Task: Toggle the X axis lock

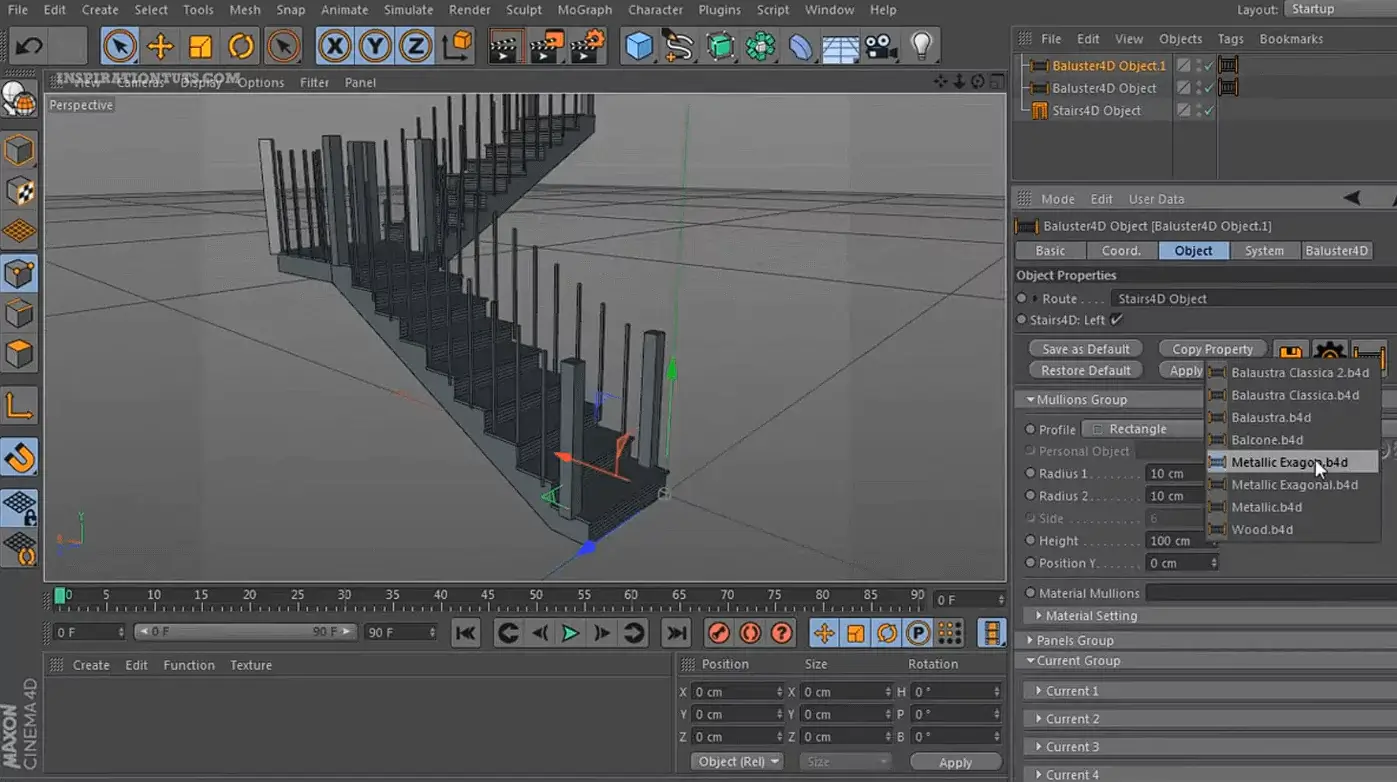Action: tap(335, 46)
